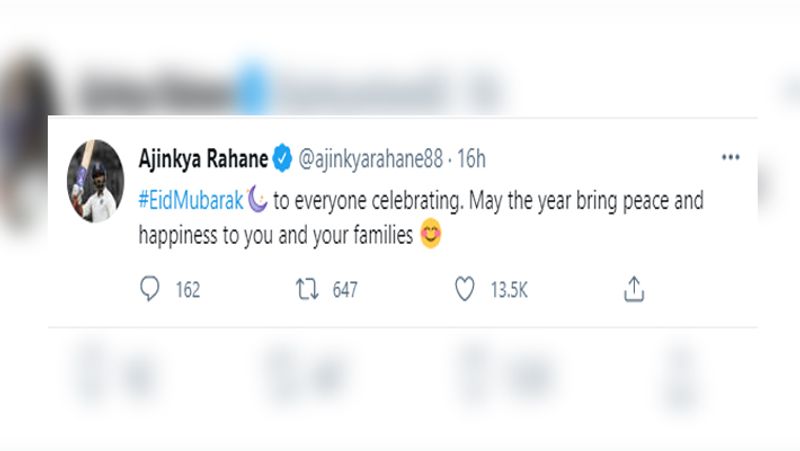
Task: Open the three-dot more options menu
Action: pyautogui.click(x=731, y=157)
